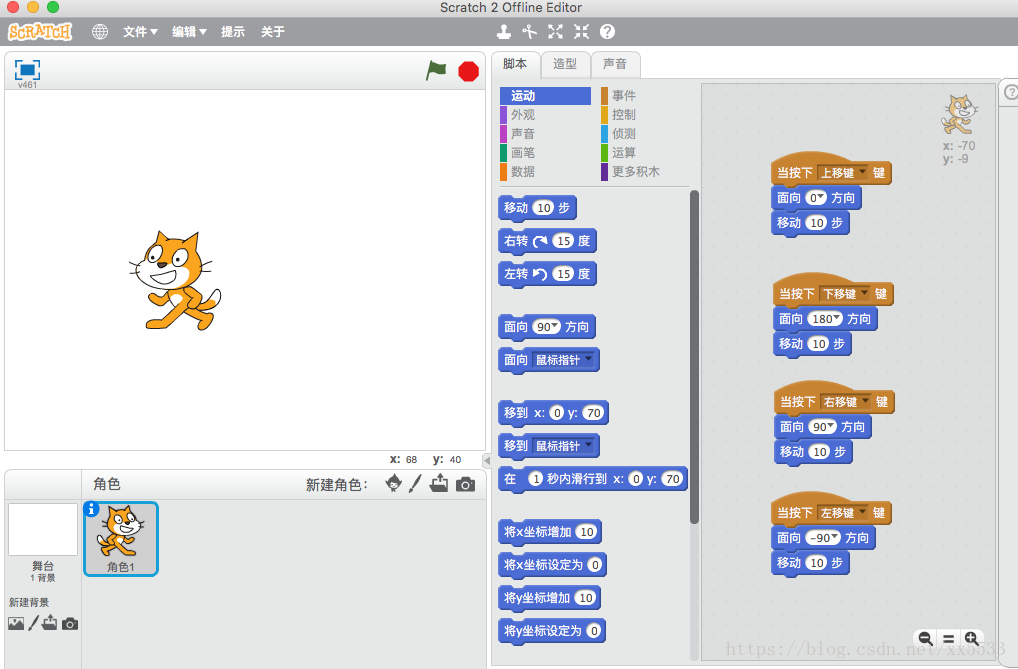1018x669 pixels.
Task: Select the 角色1 sprite thumbnail
Action: (x=121, y=538)
